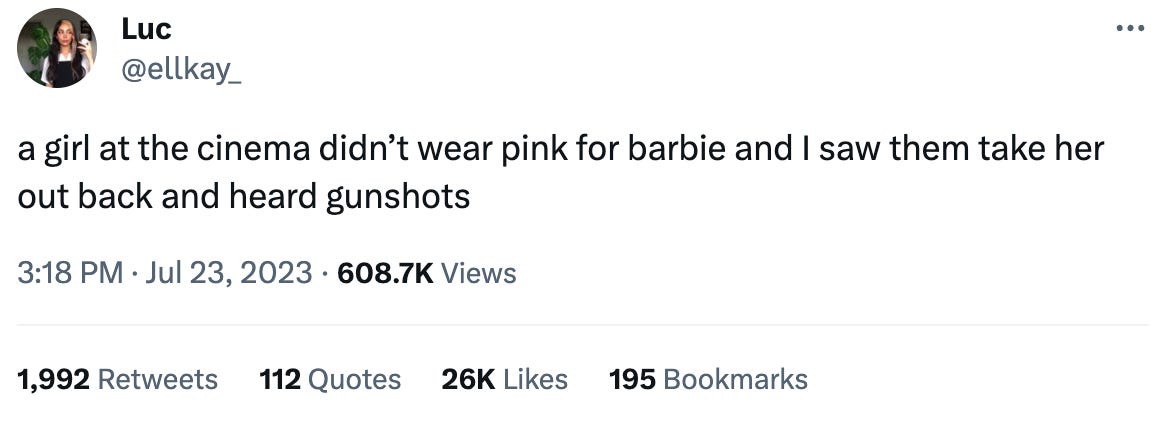Click the word Views after 608.7K

pos(478,273)
